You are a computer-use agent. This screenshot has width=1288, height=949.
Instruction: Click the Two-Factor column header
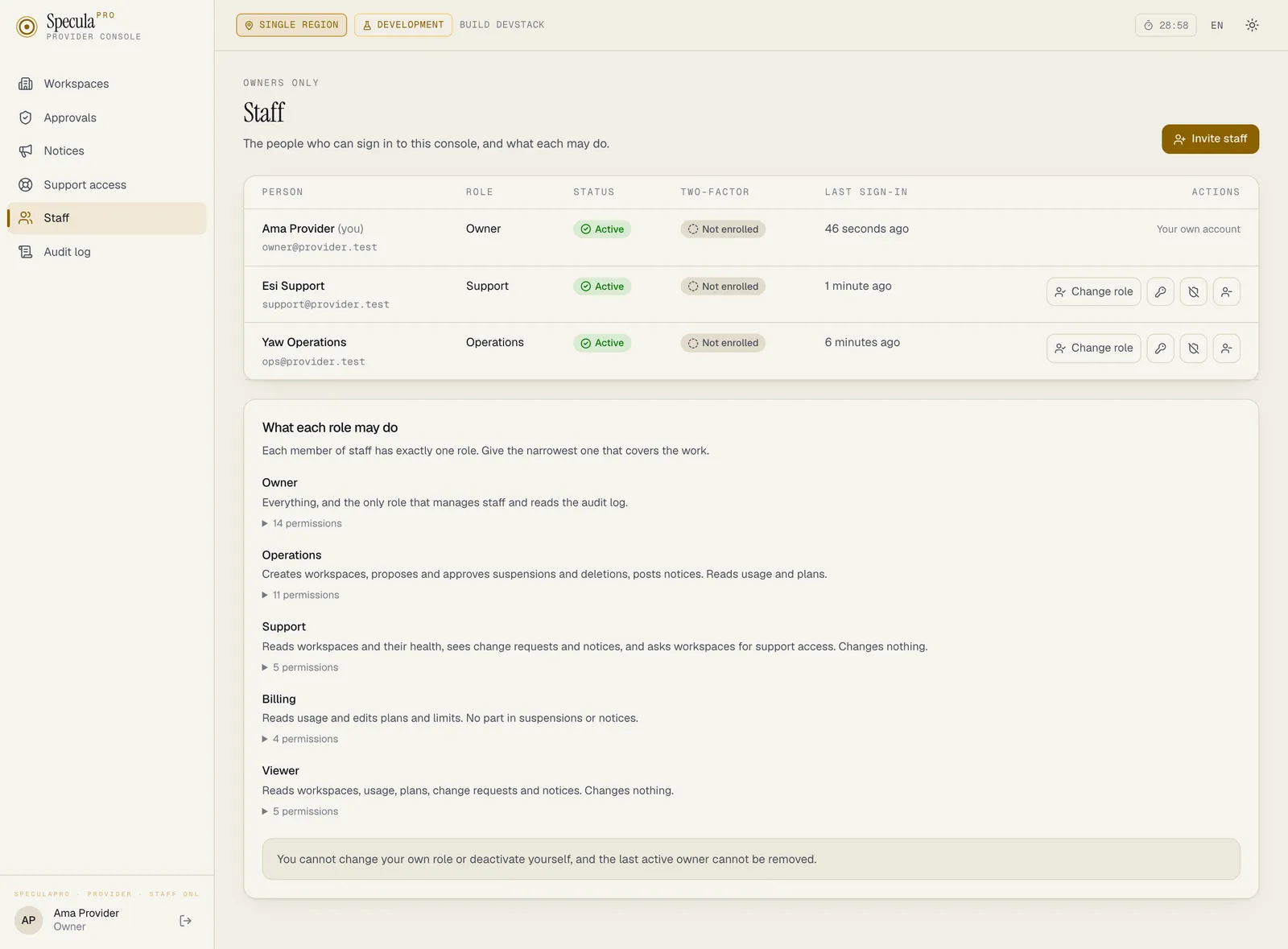point(715,192)
